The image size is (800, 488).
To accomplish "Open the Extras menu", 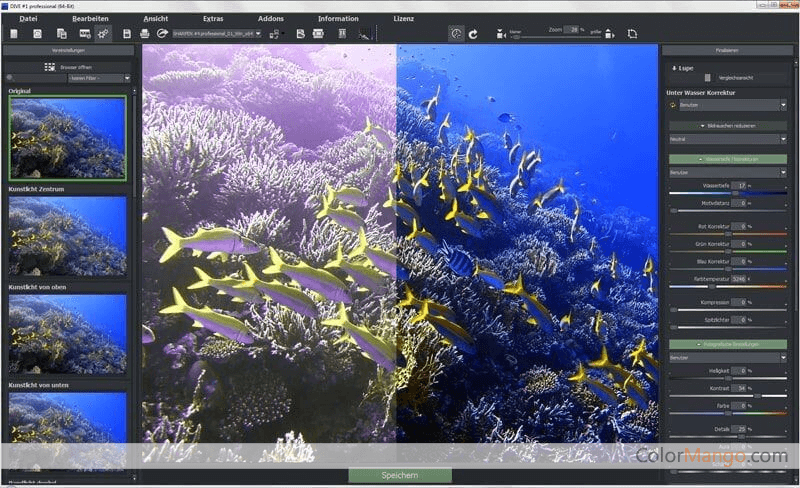I will (213, 19).
